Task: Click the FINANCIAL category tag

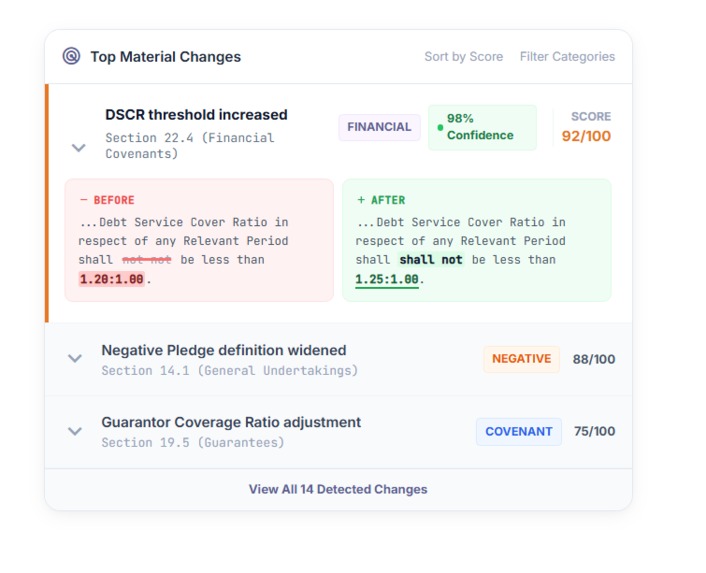Action: point(379,127)
